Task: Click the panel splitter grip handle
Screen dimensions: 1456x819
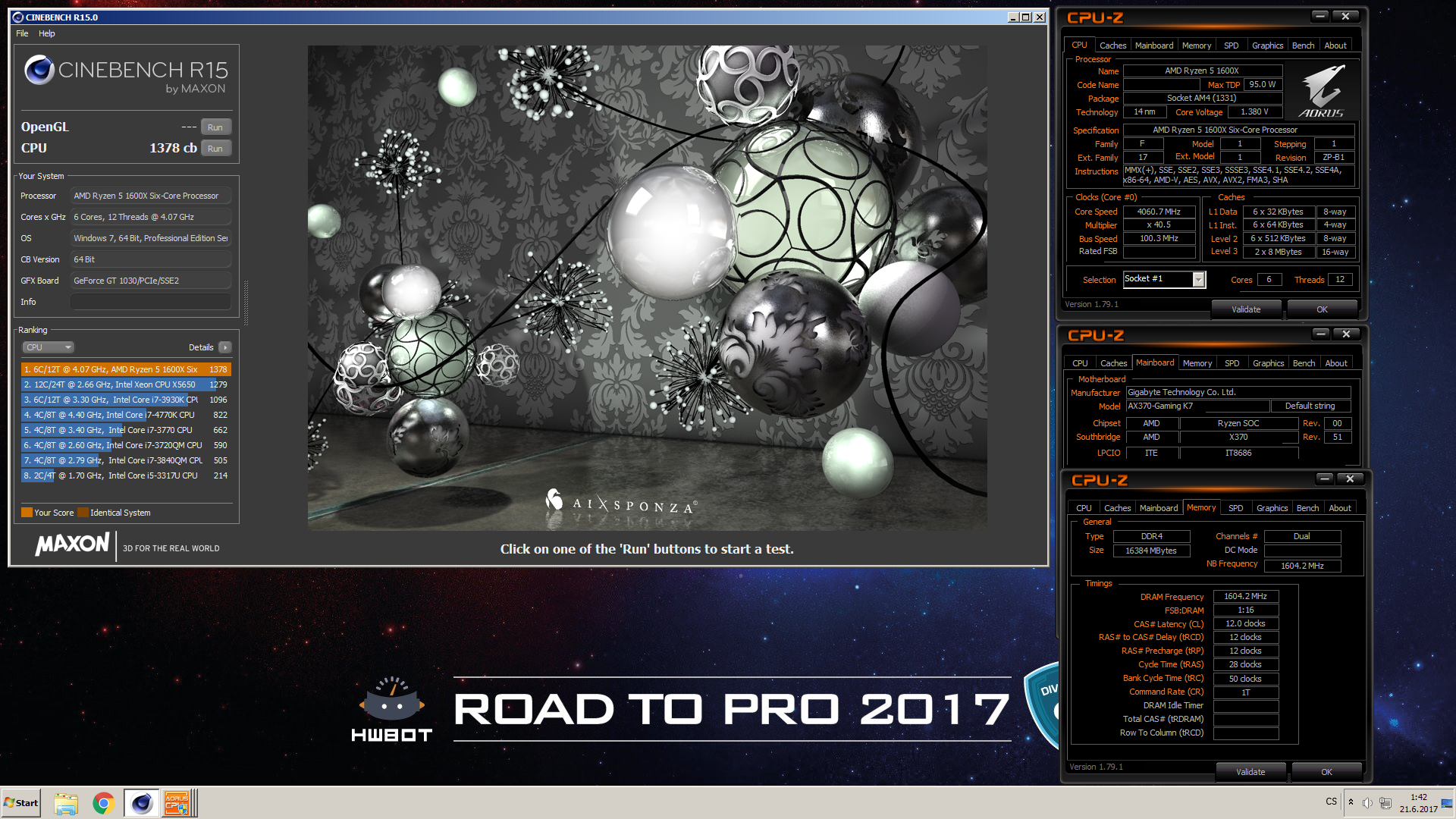Action: click(x=246, y=303)
